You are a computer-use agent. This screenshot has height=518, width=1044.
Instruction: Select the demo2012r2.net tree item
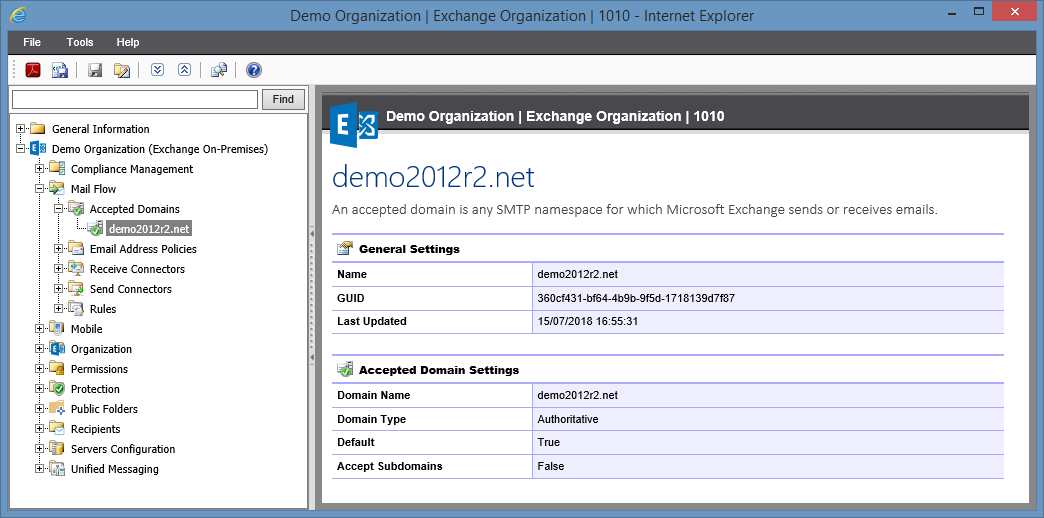(149, 229)
